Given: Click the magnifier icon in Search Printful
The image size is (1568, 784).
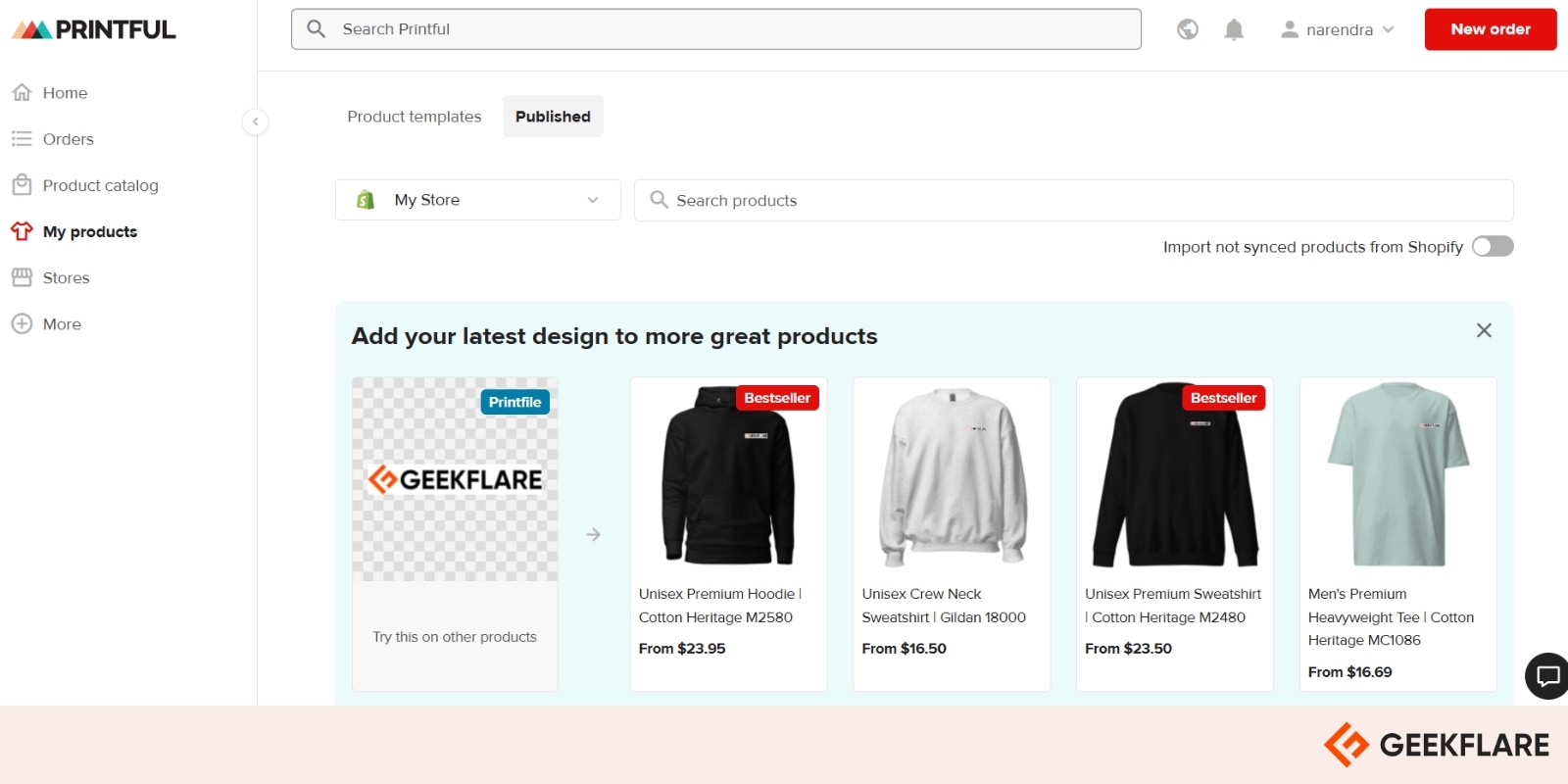Looking at the screenshot, I should [316, 29].
